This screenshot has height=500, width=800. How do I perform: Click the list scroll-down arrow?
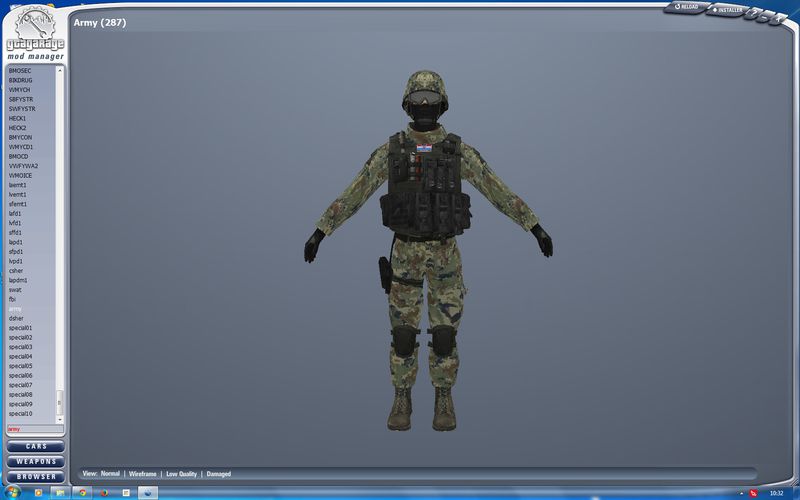[60, 419]
